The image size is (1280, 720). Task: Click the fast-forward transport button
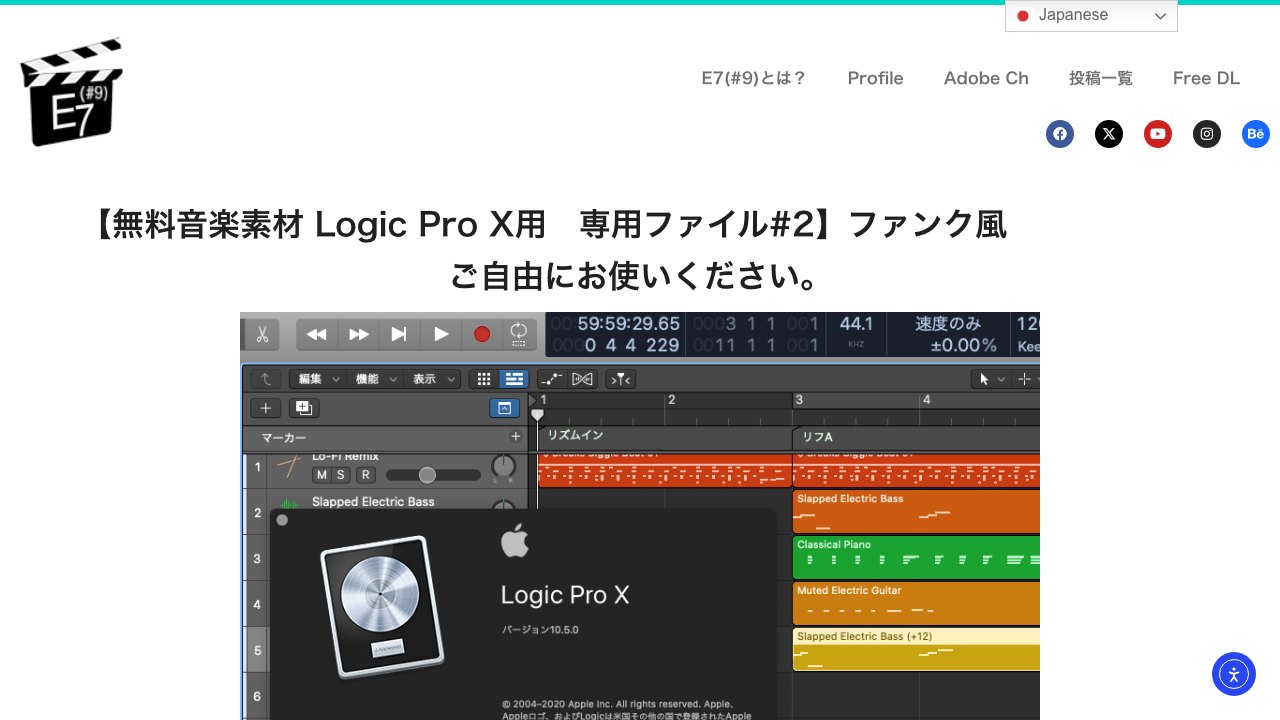[358, 334]
